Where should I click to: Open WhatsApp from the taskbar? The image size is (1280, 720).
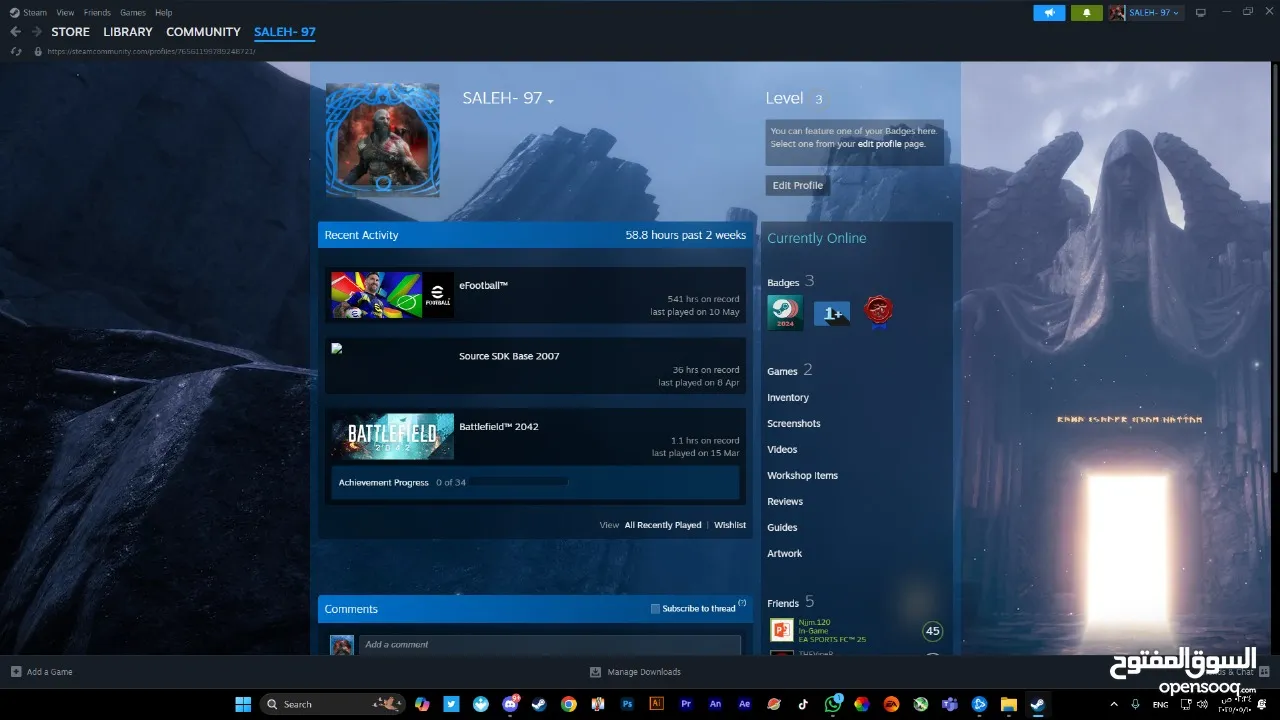click(833, 704)
